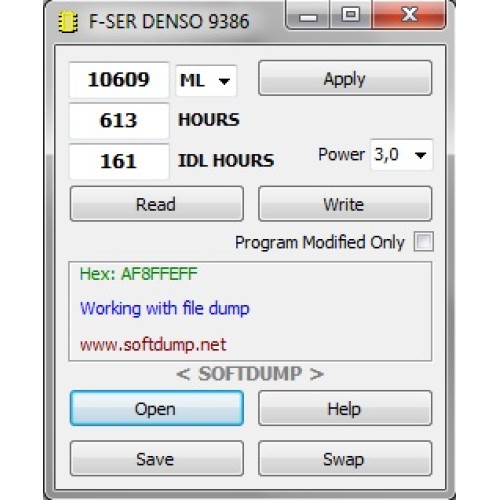500x500 pixels.
Task: Click the 'Power' label
Action: (x=341, y=155)
